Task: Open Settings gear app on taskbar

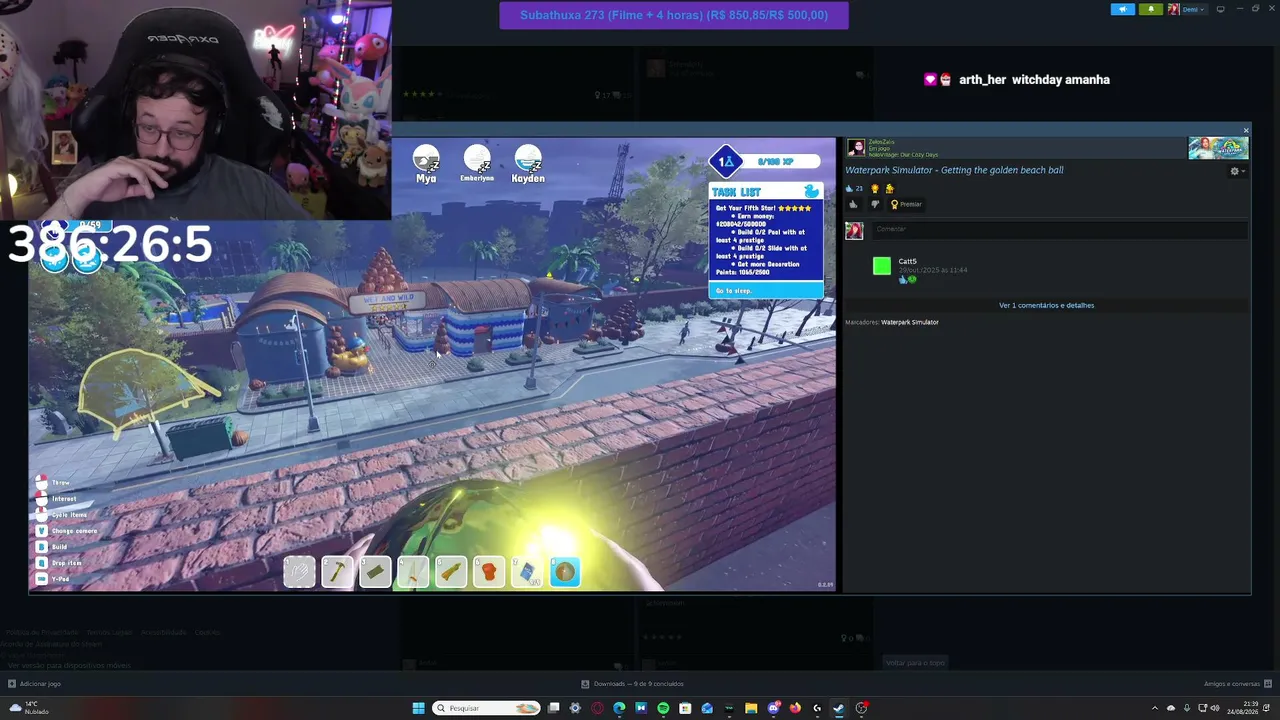Action: 575,708
